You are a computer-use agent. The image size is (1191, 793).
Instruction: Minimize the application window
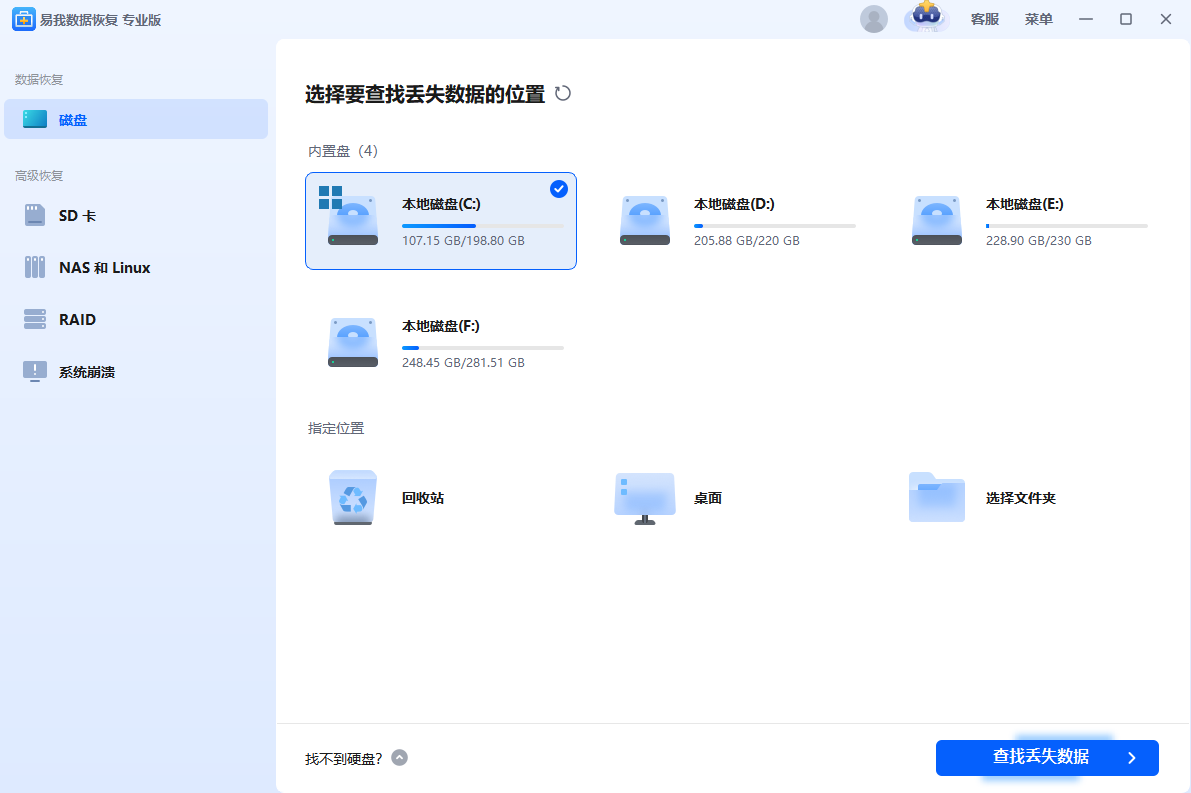point(1085,19)
